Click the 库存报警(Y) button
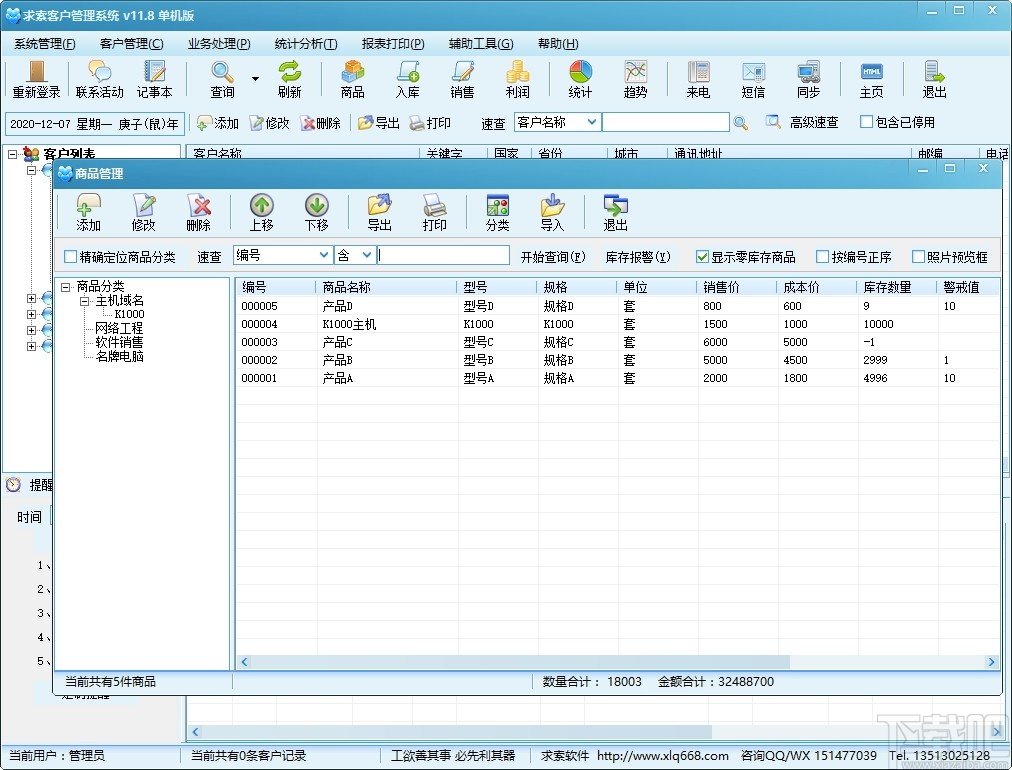The image size is (1012, 770). tap(638, 257)
